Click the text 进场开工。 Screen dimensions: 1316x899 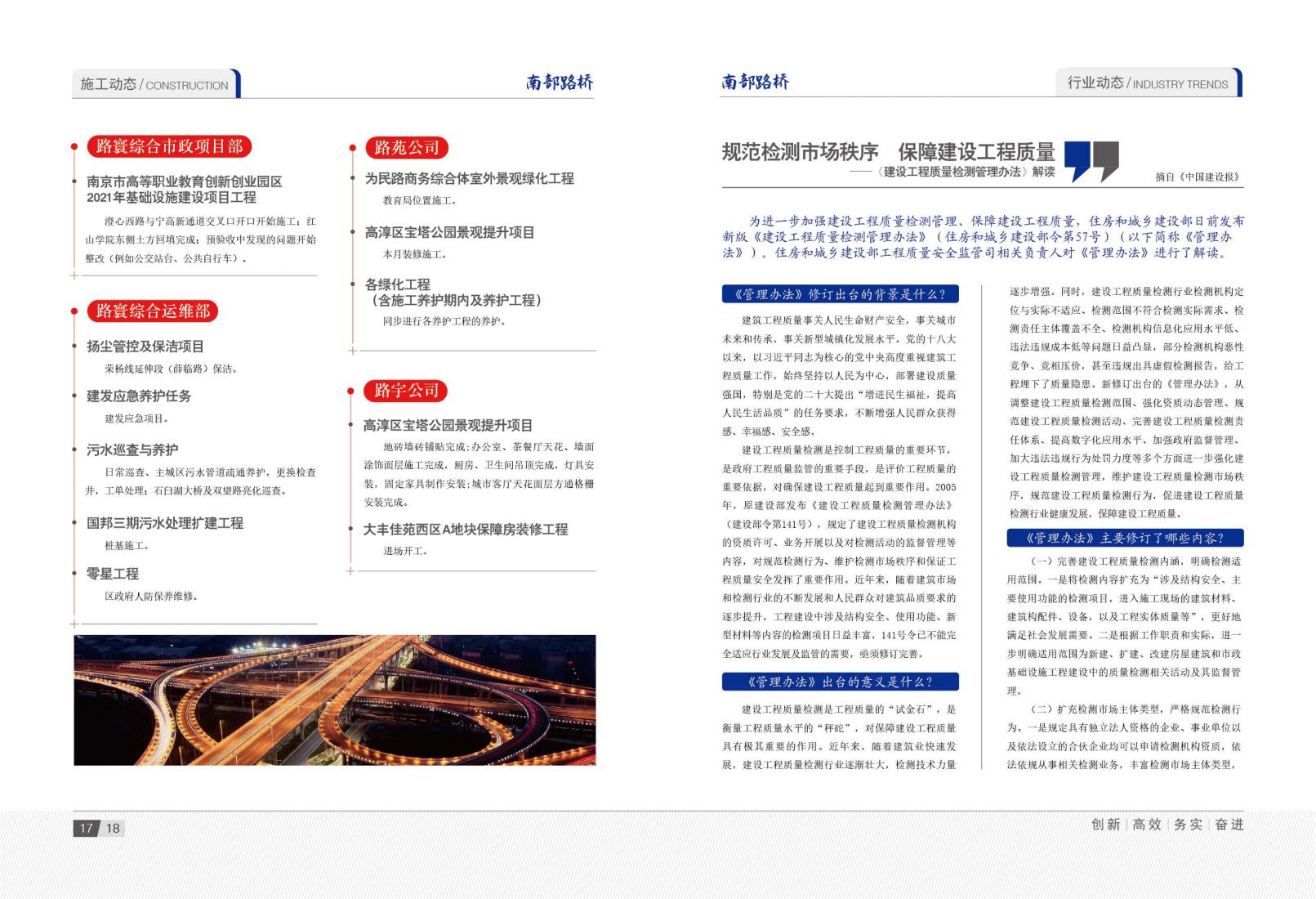coord(407,551)
